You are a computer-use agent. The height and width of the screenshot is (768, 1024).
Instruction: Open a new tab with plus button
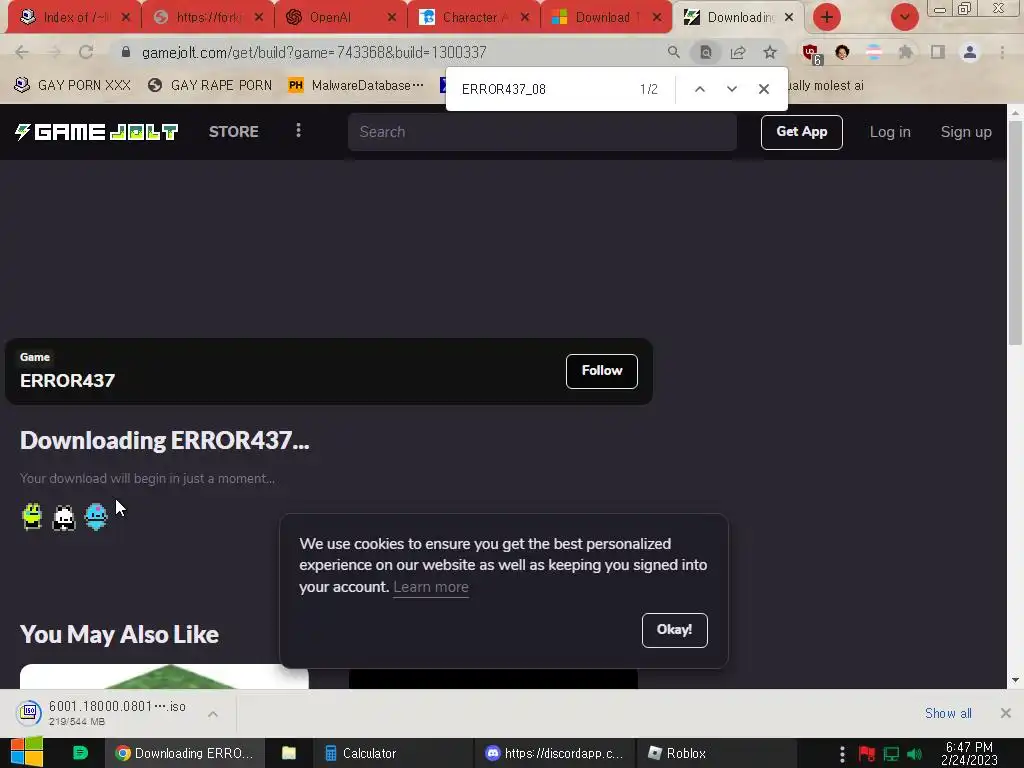[827, 18]
